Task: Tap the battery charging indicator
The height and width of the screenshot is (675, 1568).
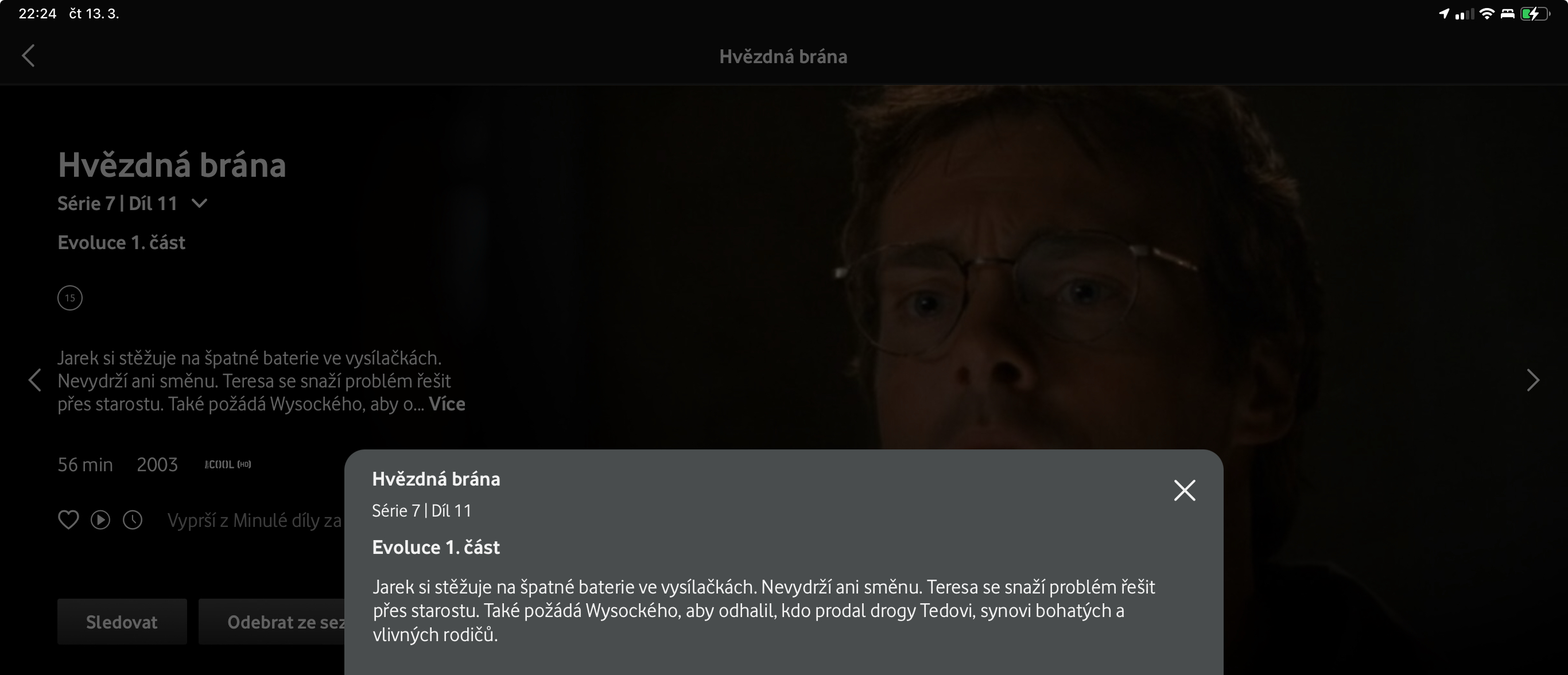Action: (1535, 13)
